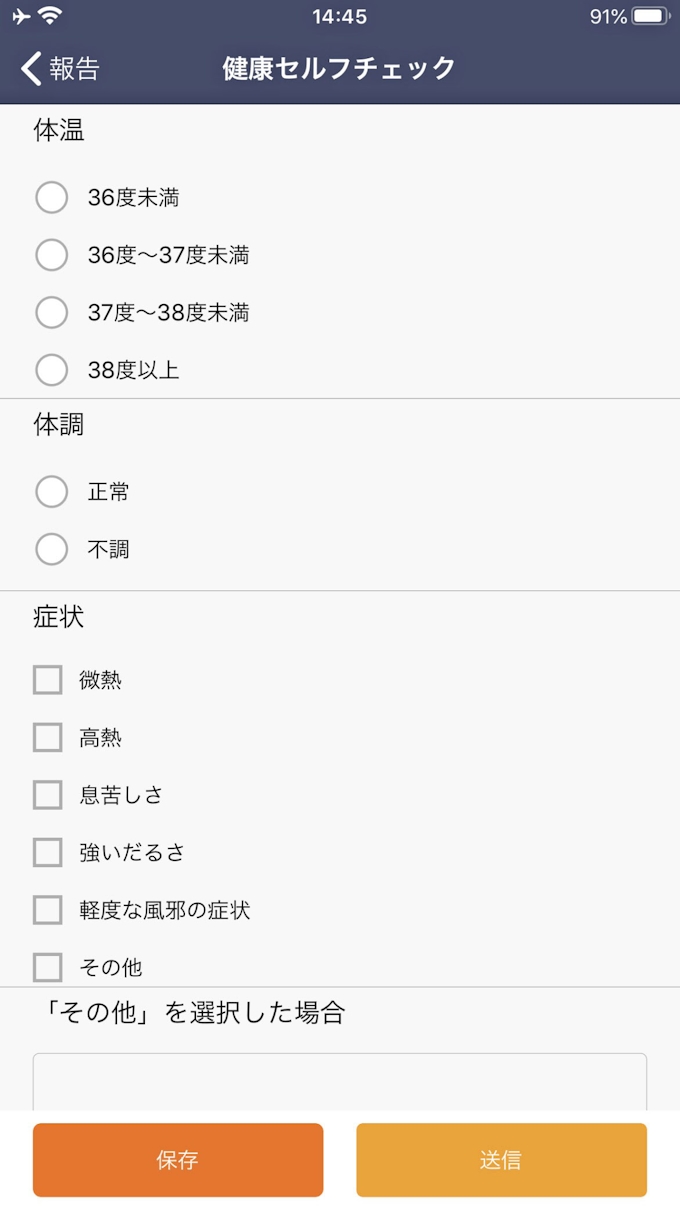Viewport: 680px width, 1209px height.
Task: Tap the airplane mode icon in status bar
Action: click(22, 16)
